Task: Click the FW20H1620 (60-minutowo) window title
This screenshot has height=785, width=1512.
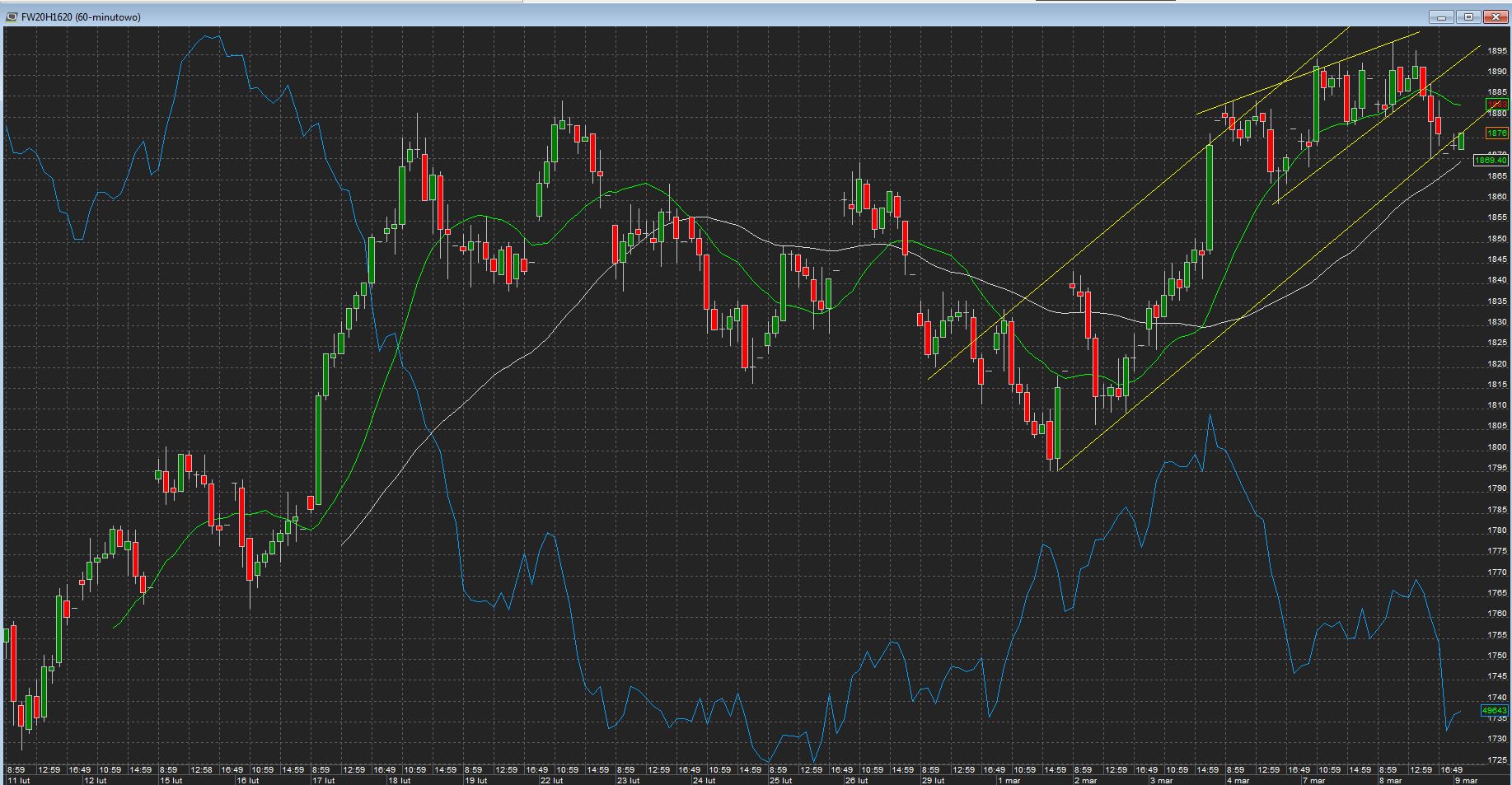Action: (x=81, y=16)
